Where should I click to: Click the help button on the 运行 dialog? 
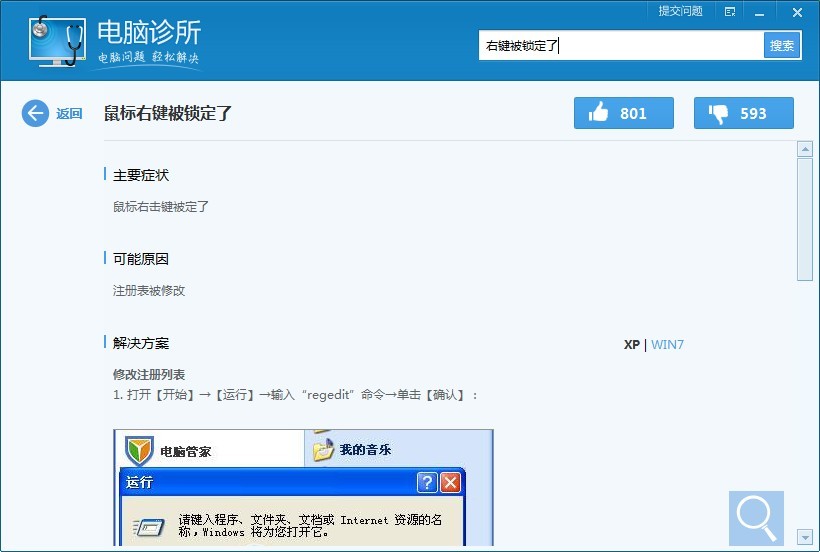[x=427, y=482]
